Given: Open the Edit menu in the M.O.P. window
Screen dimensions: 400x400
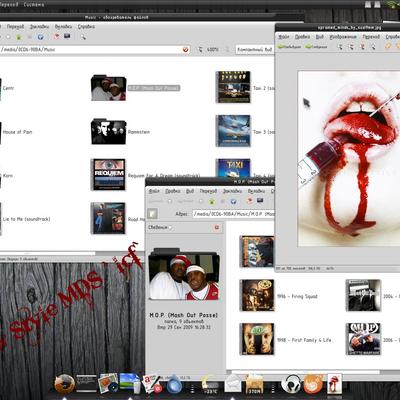Looking at the screenshot, I should [173, 191].
